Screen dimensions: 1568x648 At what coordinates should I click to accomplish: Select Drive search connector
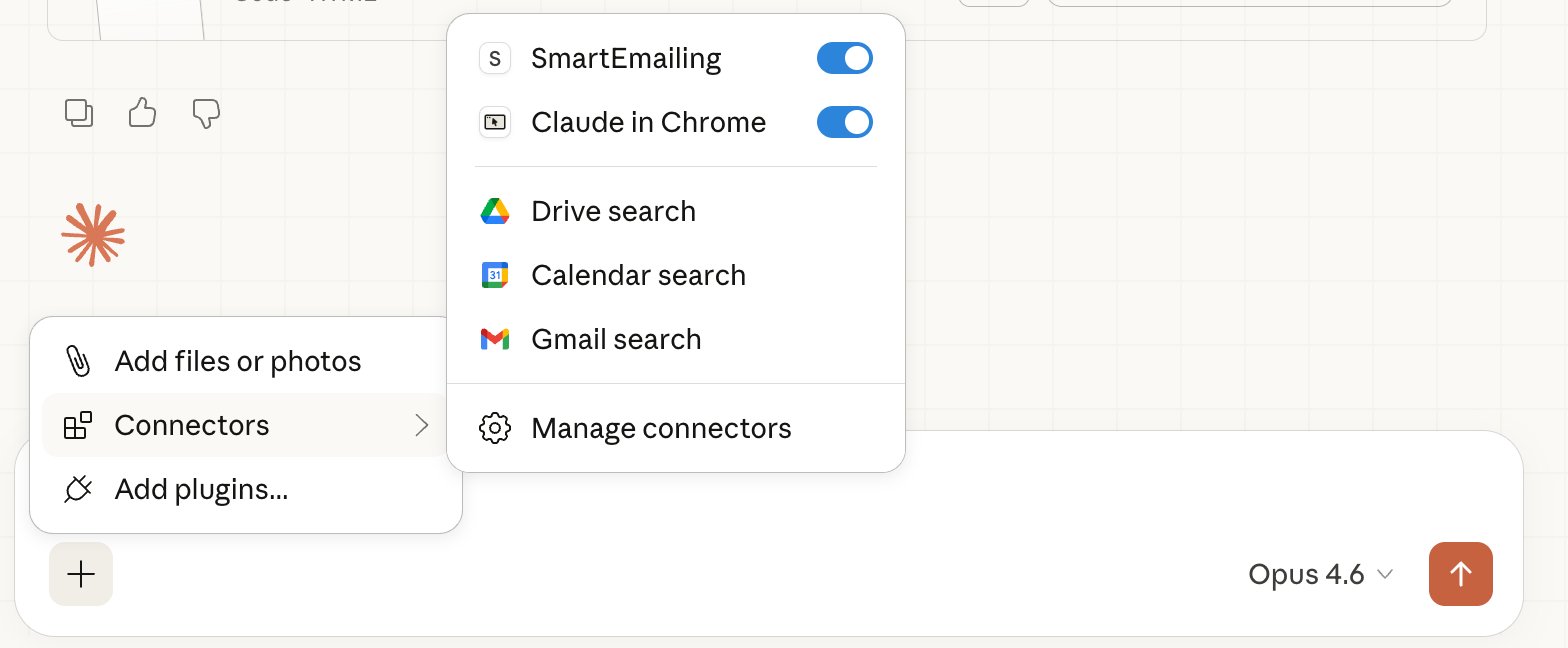pos(613,211)
